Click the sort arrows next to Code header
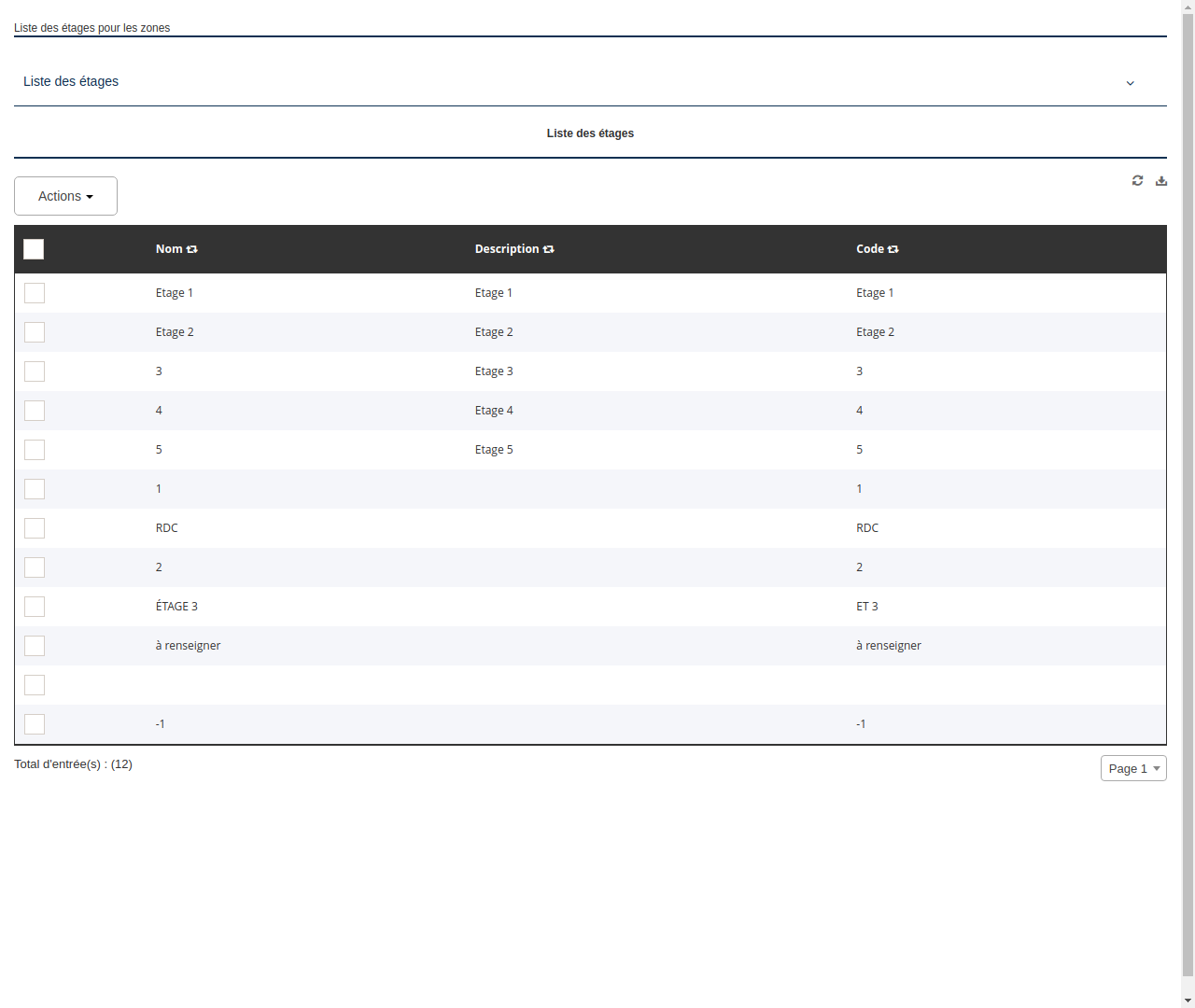The width and height of the screenshot is (1195, 1008). coord(893,249)
